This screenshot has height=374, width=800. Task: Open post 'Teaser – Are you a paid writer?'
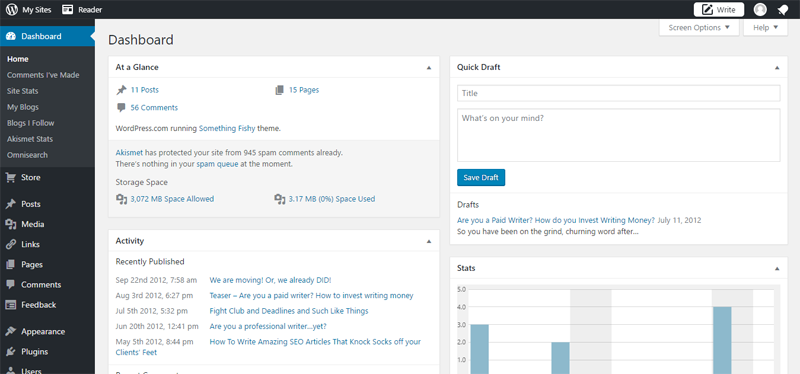tap(311, 295)
